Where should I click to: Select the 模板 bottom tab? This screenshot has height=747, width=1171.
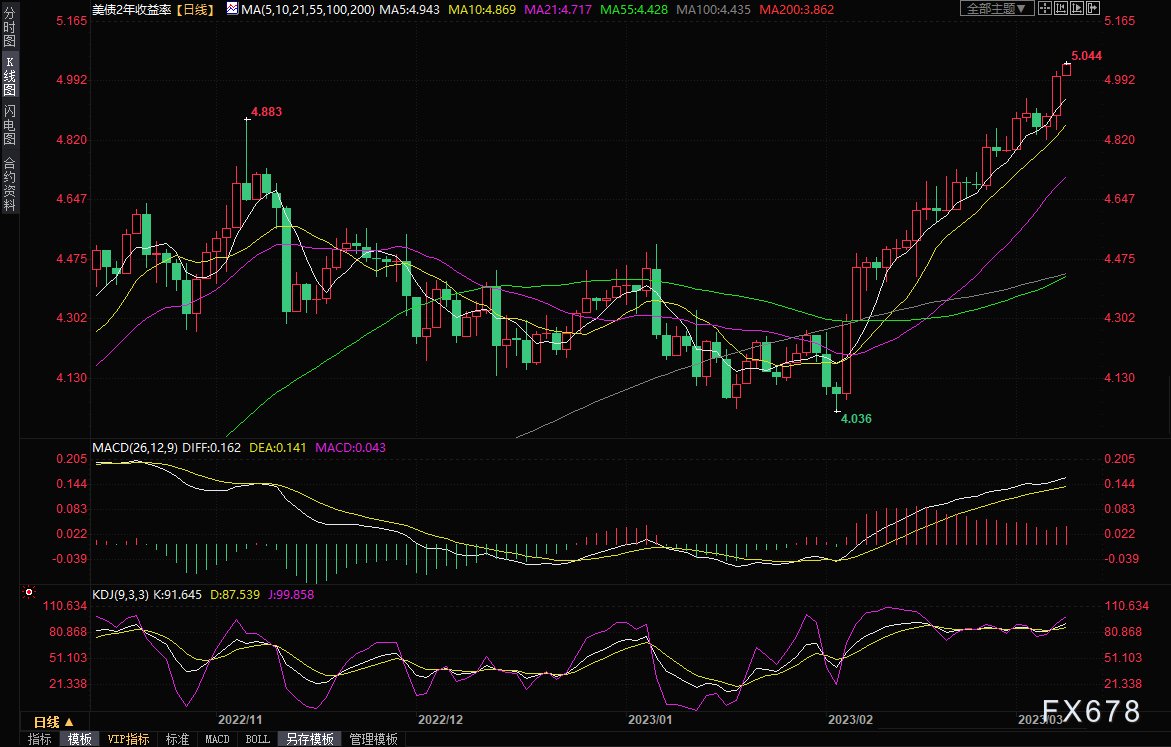pyautogui.click(x=80, y=739)
